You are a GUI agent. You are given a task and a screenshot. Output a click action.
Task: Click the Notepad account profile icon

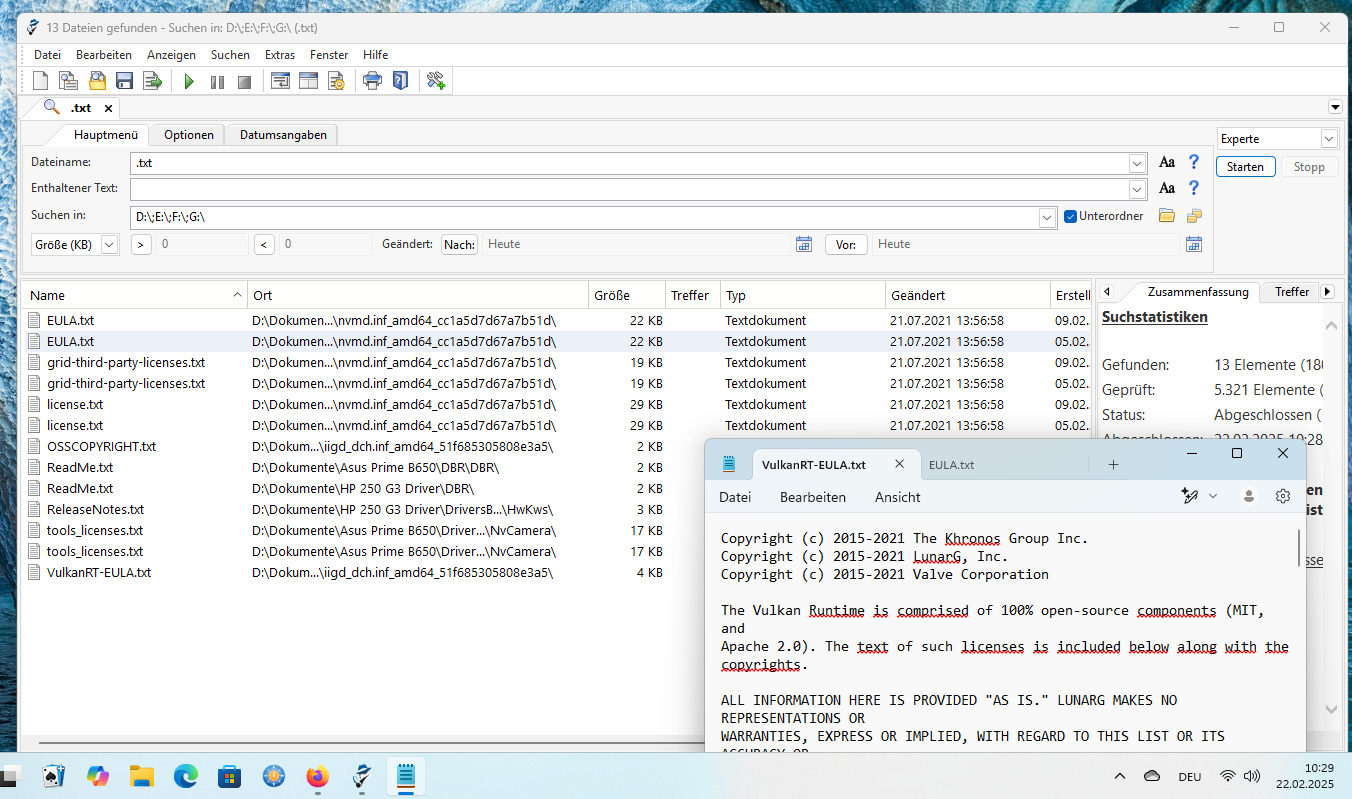pos(1249,496)
